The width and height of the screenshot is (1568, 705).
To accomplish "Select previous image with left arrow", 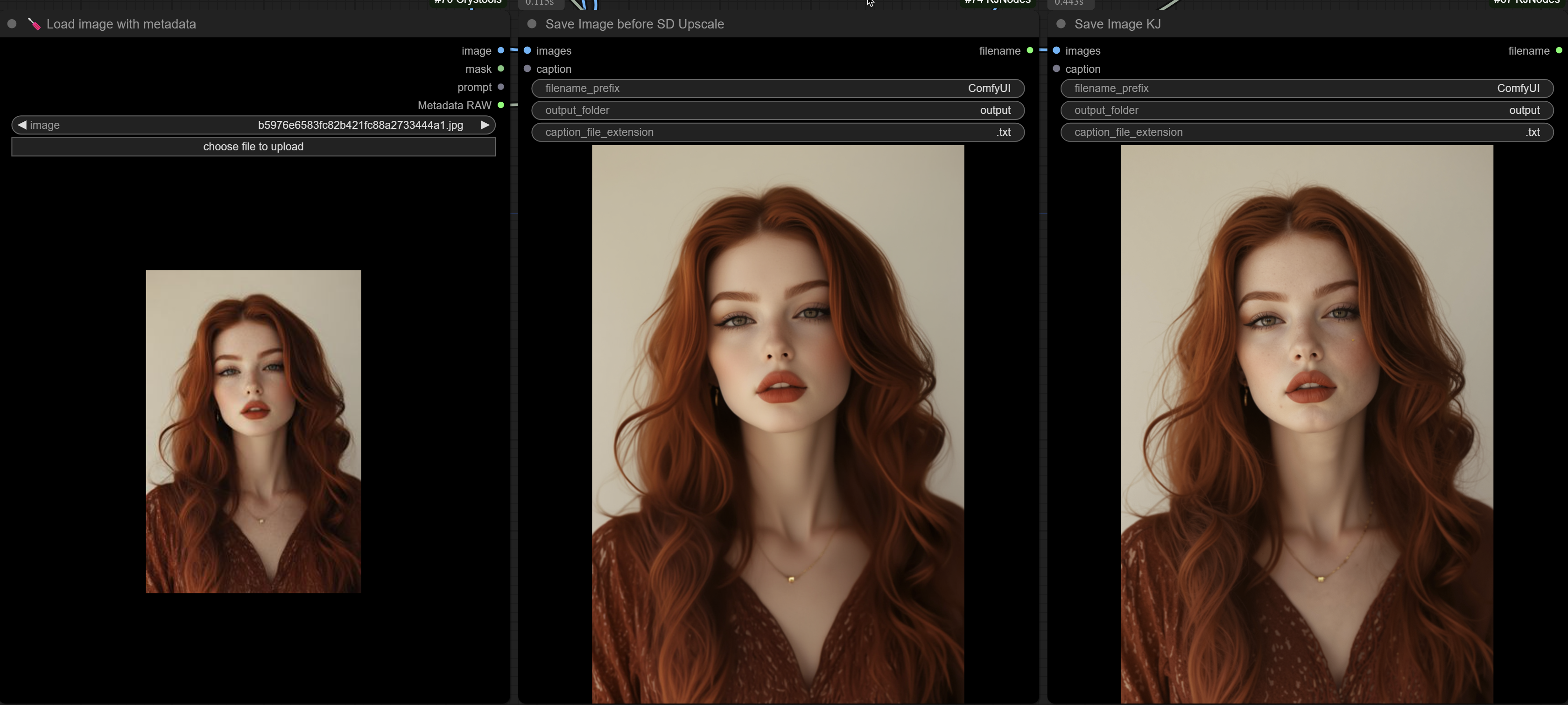I will 22,125.
